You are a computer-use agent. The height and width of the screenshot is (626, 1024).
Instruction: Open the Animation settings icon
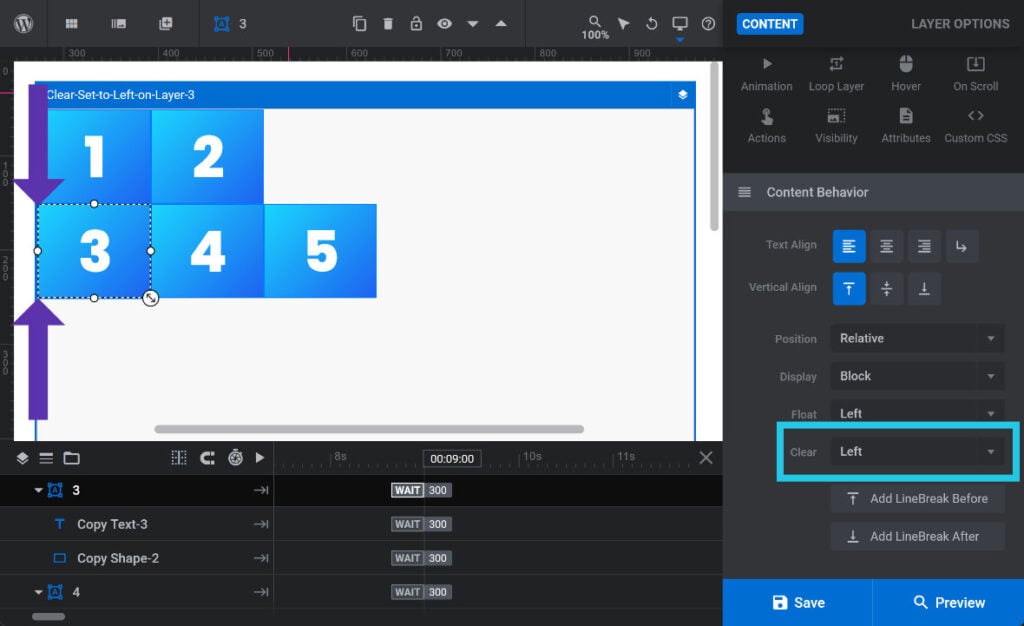click(767, 74)
